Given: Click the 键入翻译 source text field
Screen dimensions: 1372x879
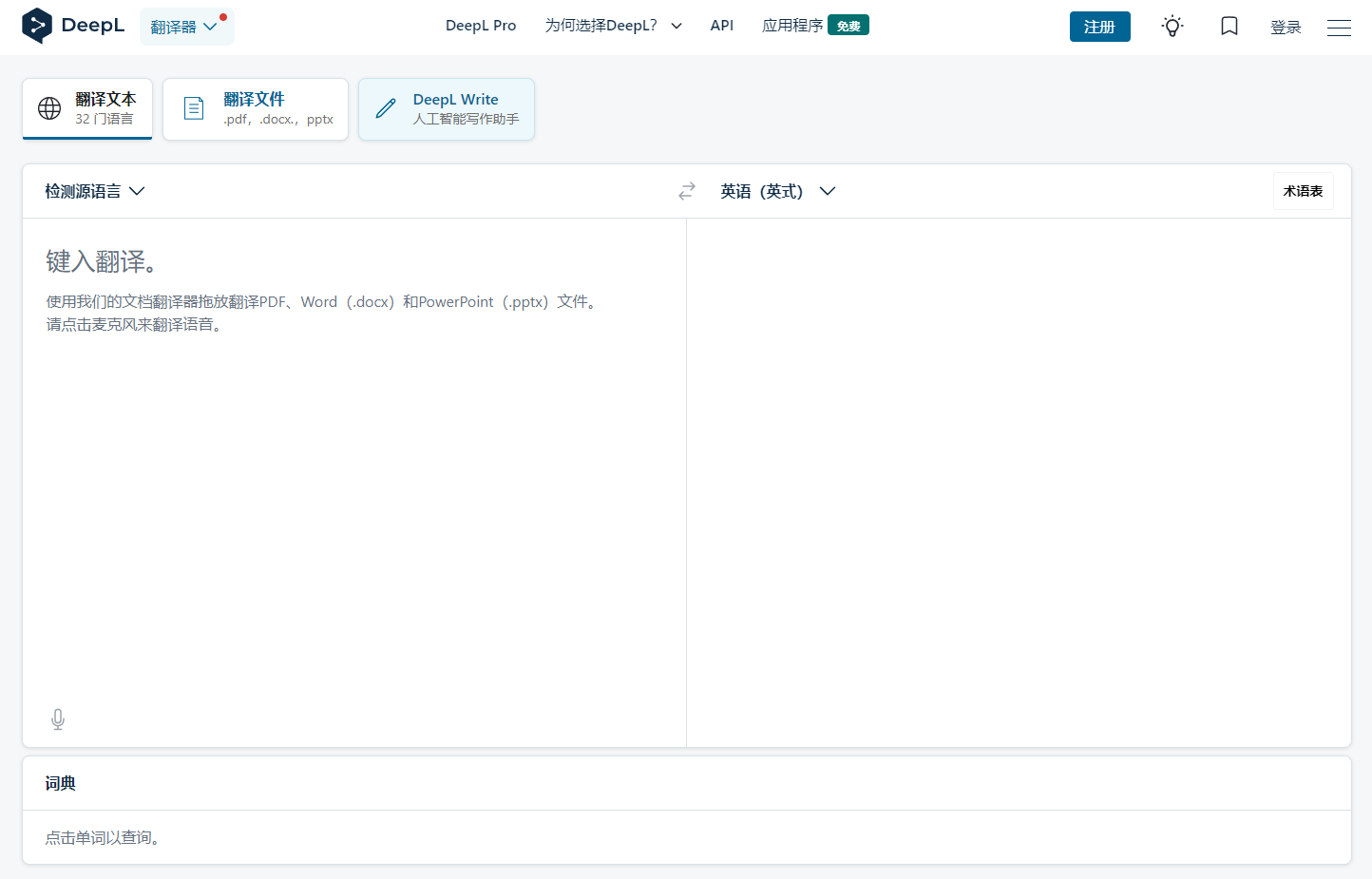Looking at the screenshot, I should click(354, 483).
